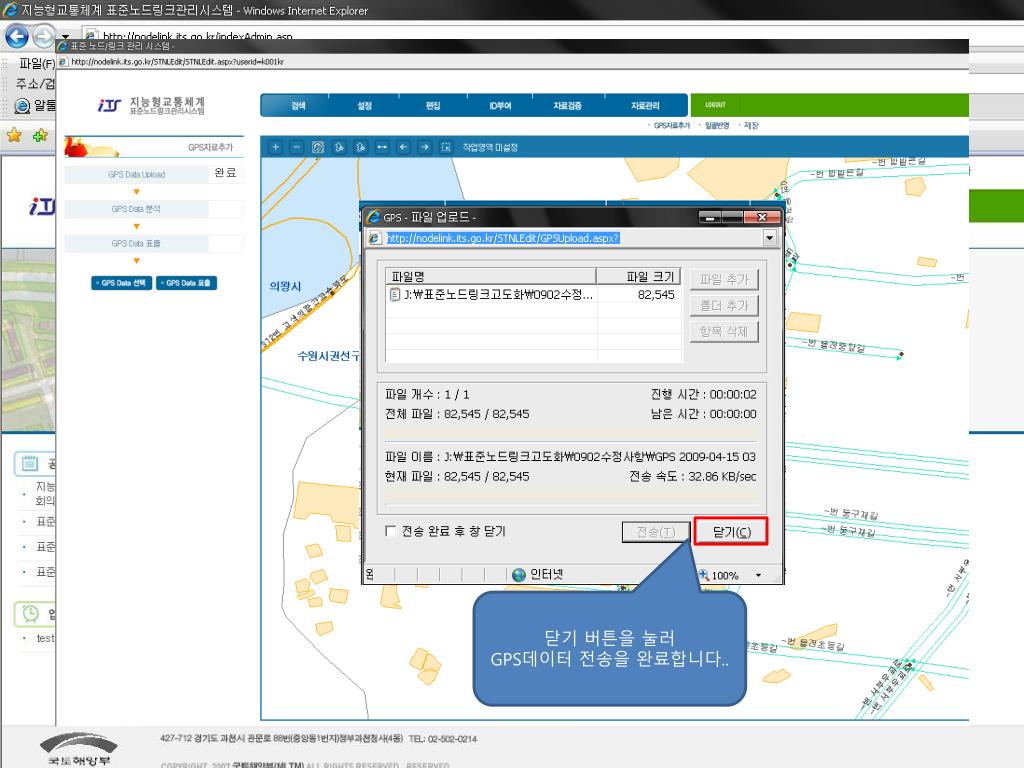This screenshot has width=1024, height=768.
Task: Click the 항목 삭제 button
Action: pyautogui.click(x=724, y=332)
